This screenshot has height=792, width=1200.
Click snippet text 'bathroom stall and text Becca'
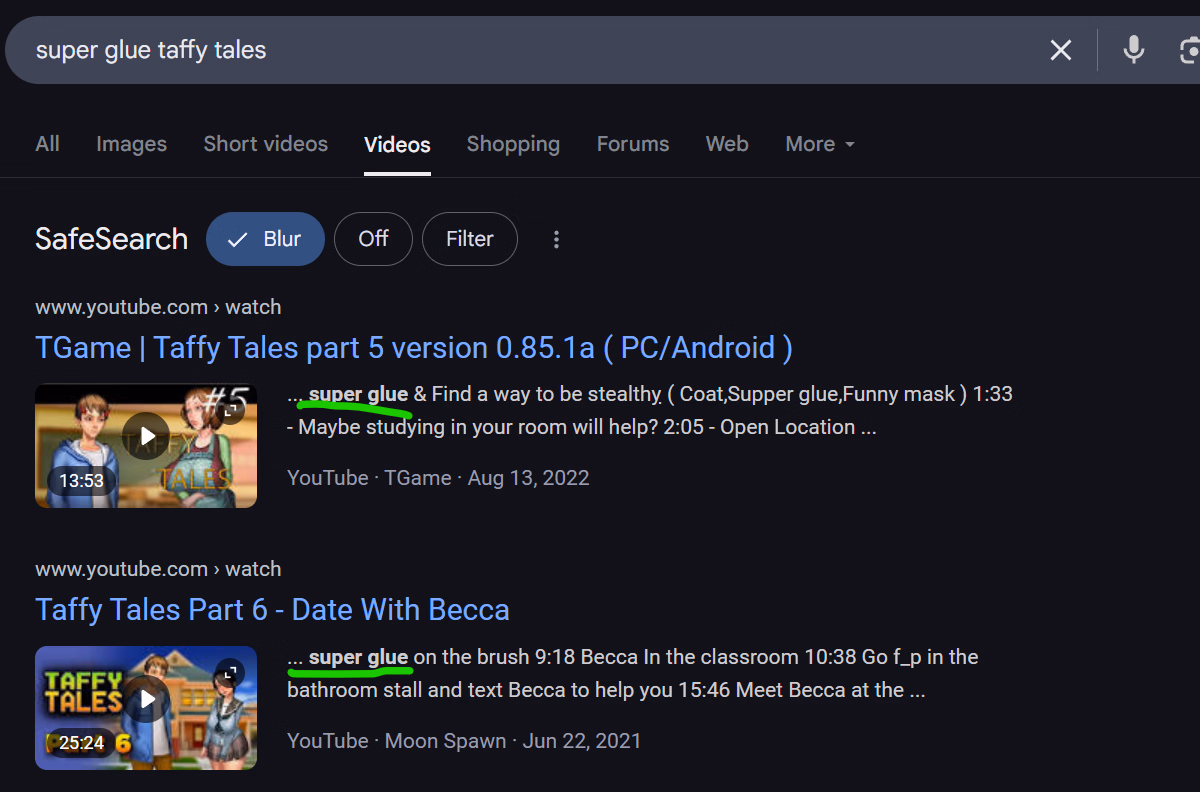(426, 690)
